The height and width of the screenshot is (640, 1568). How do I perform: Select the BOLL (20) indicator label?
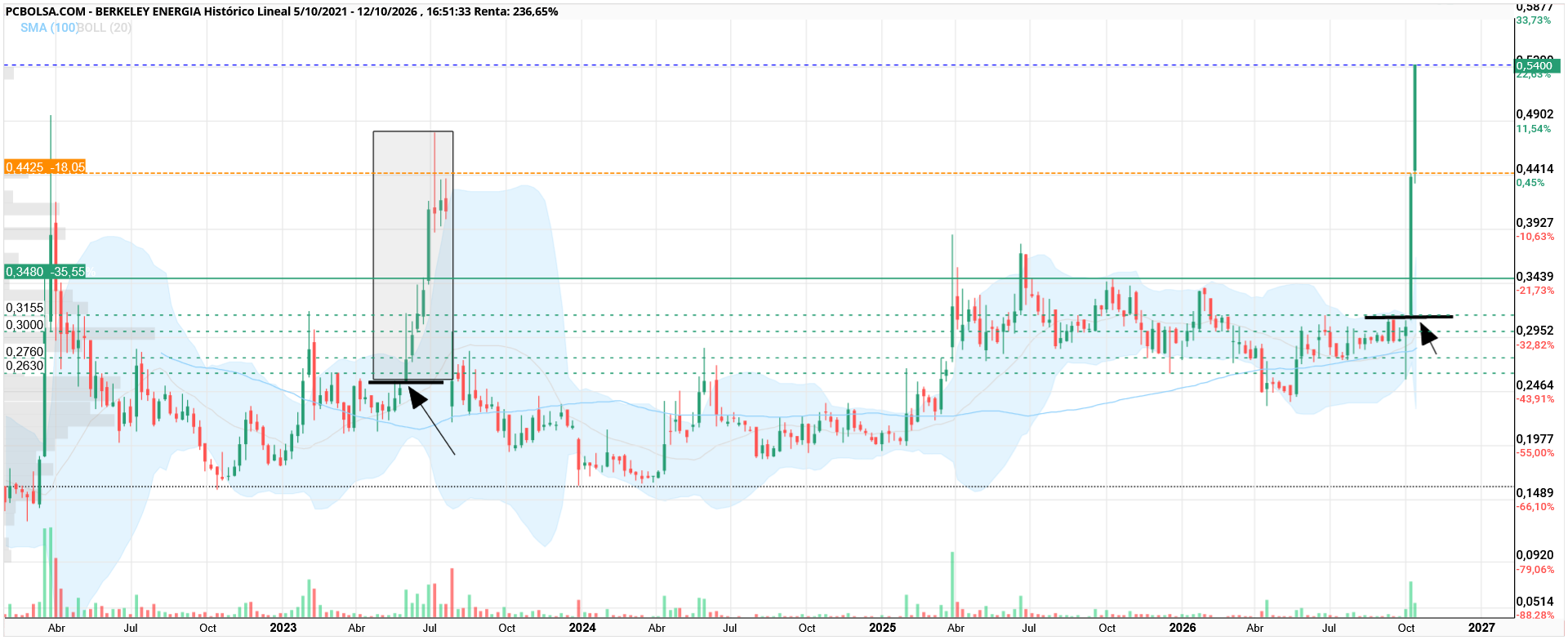[x=105, y=28]
